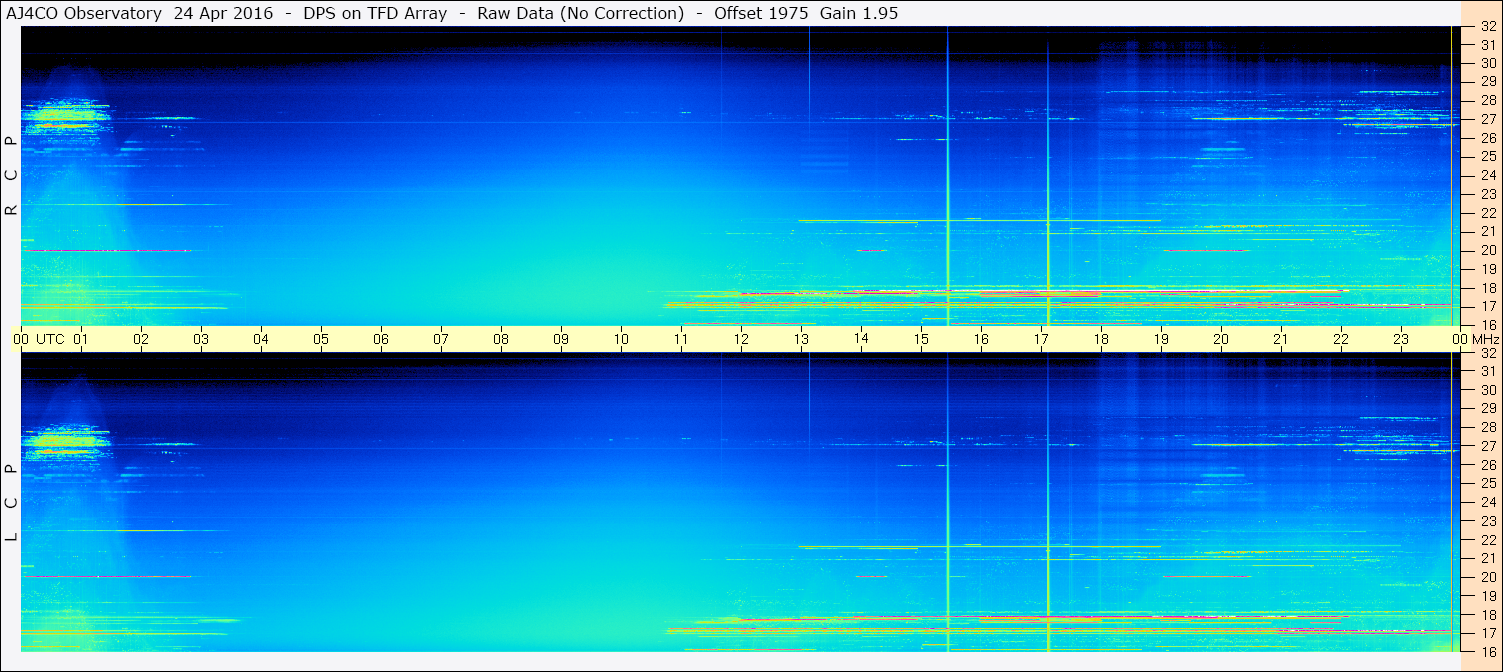Select the 27 MHz tick in upper panel
This screenshot has width=1503, height=672.
click(1487, 119)
